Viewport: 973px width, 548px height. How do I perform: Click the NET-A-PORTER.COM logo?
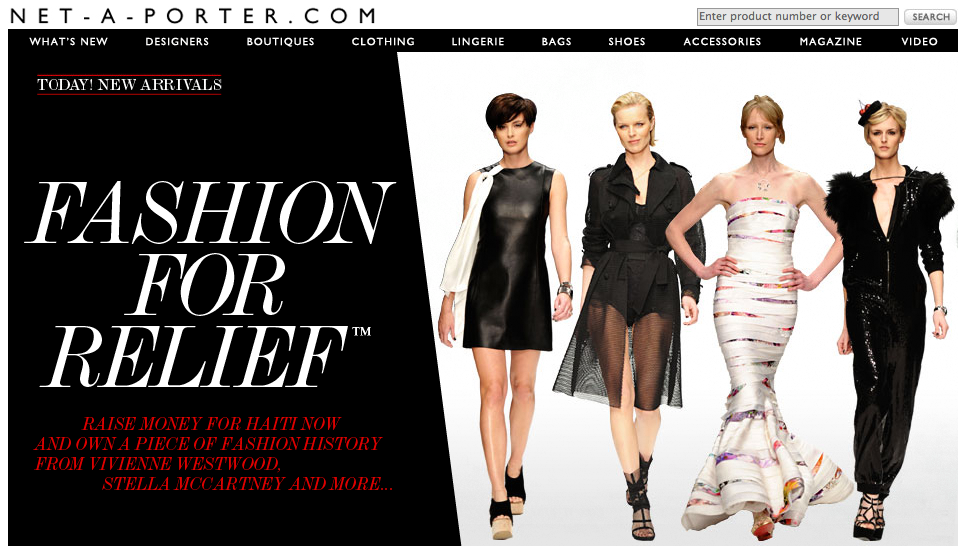click(x=193, y=16)
